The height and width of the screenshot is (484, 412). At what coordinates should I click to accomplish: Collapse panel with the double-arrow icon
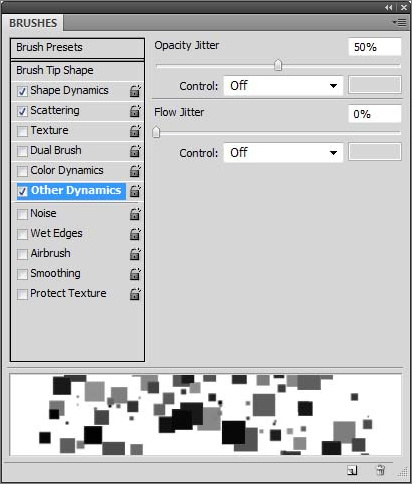click(388, 7)
